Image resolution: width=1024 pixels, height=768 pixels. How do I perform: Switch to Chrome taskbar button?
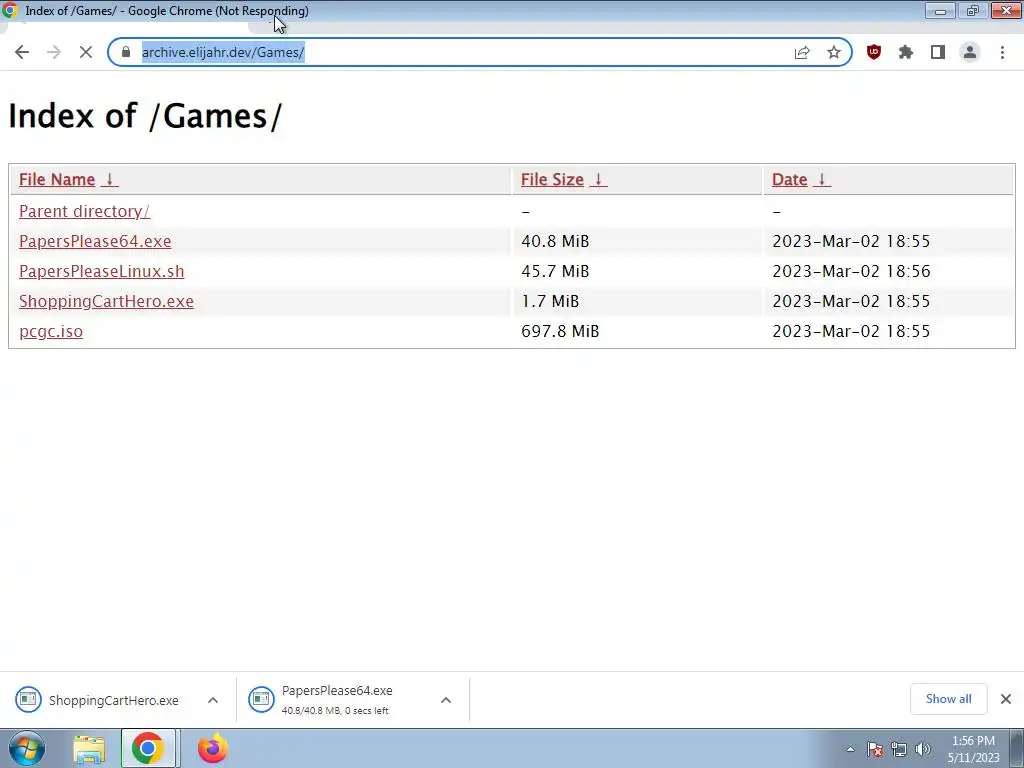coord(148,748)
